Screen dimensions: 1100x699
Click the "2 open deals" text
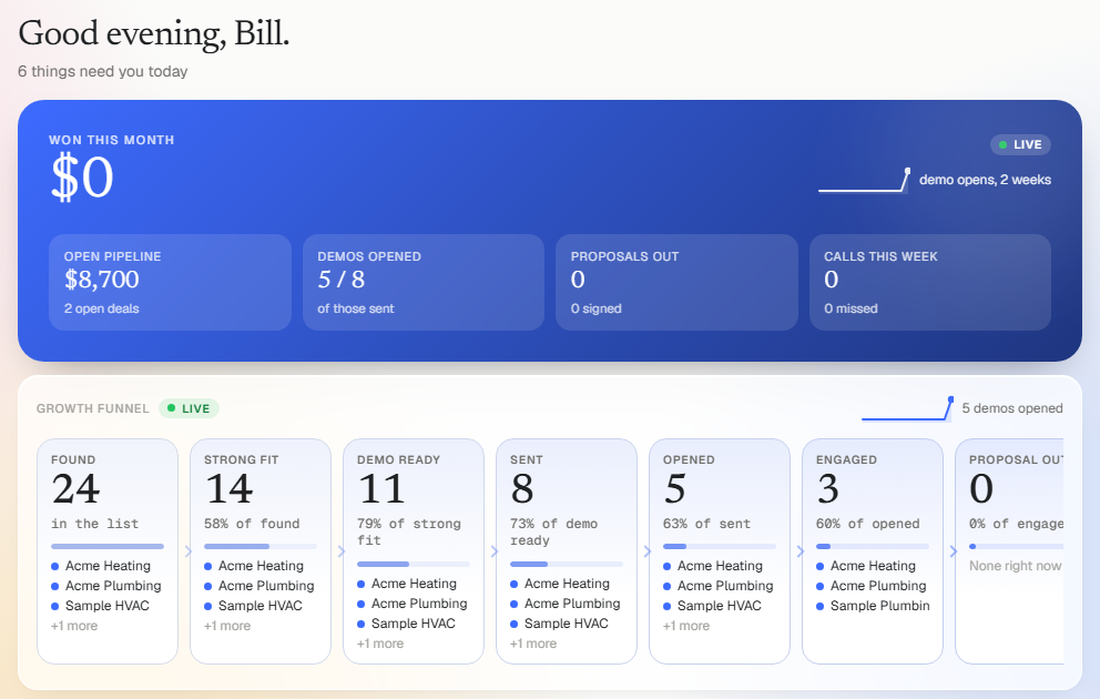(102, 309)
